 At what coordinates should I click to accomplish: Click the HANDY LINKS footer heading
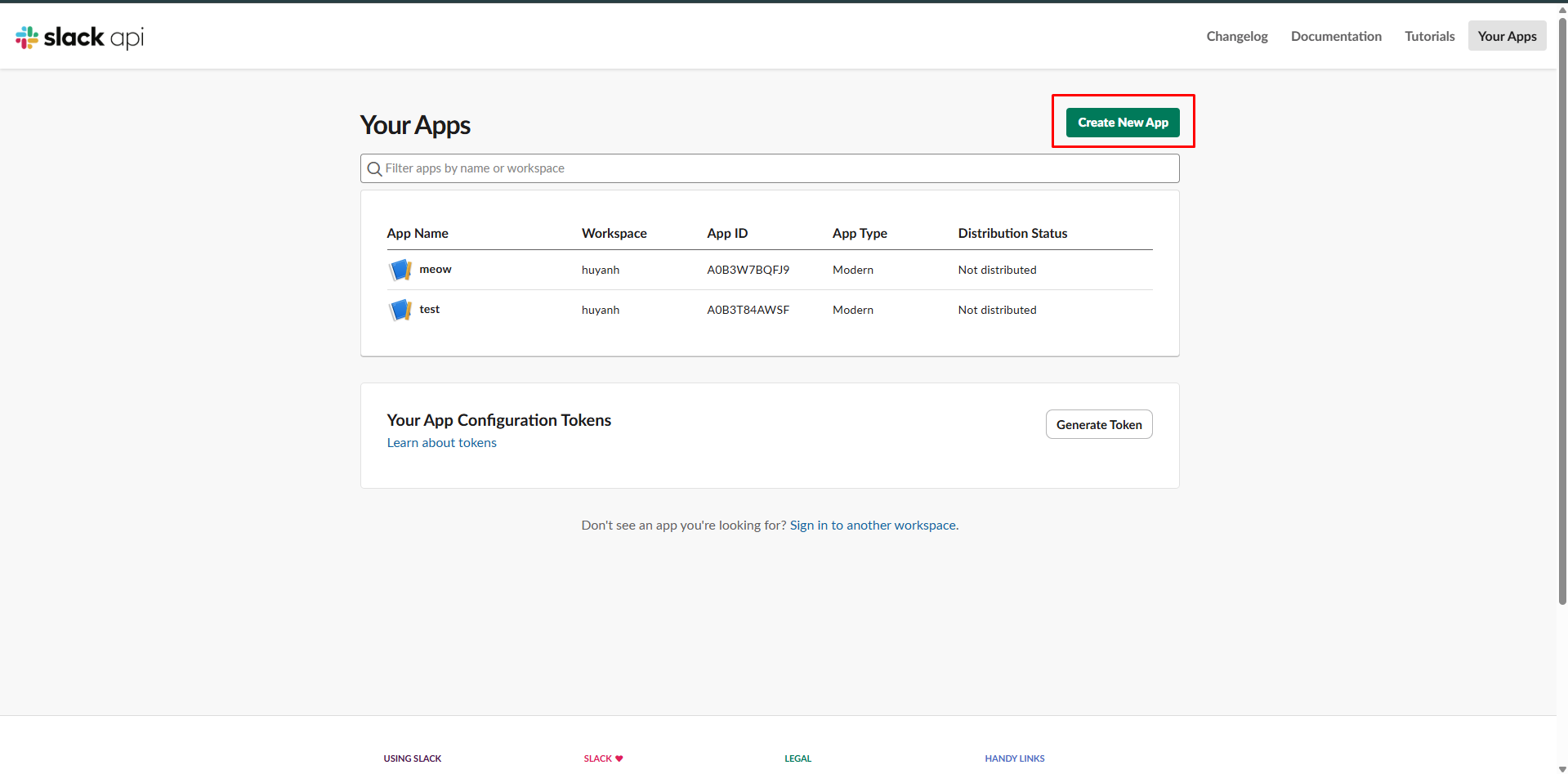pos(1015,758)
